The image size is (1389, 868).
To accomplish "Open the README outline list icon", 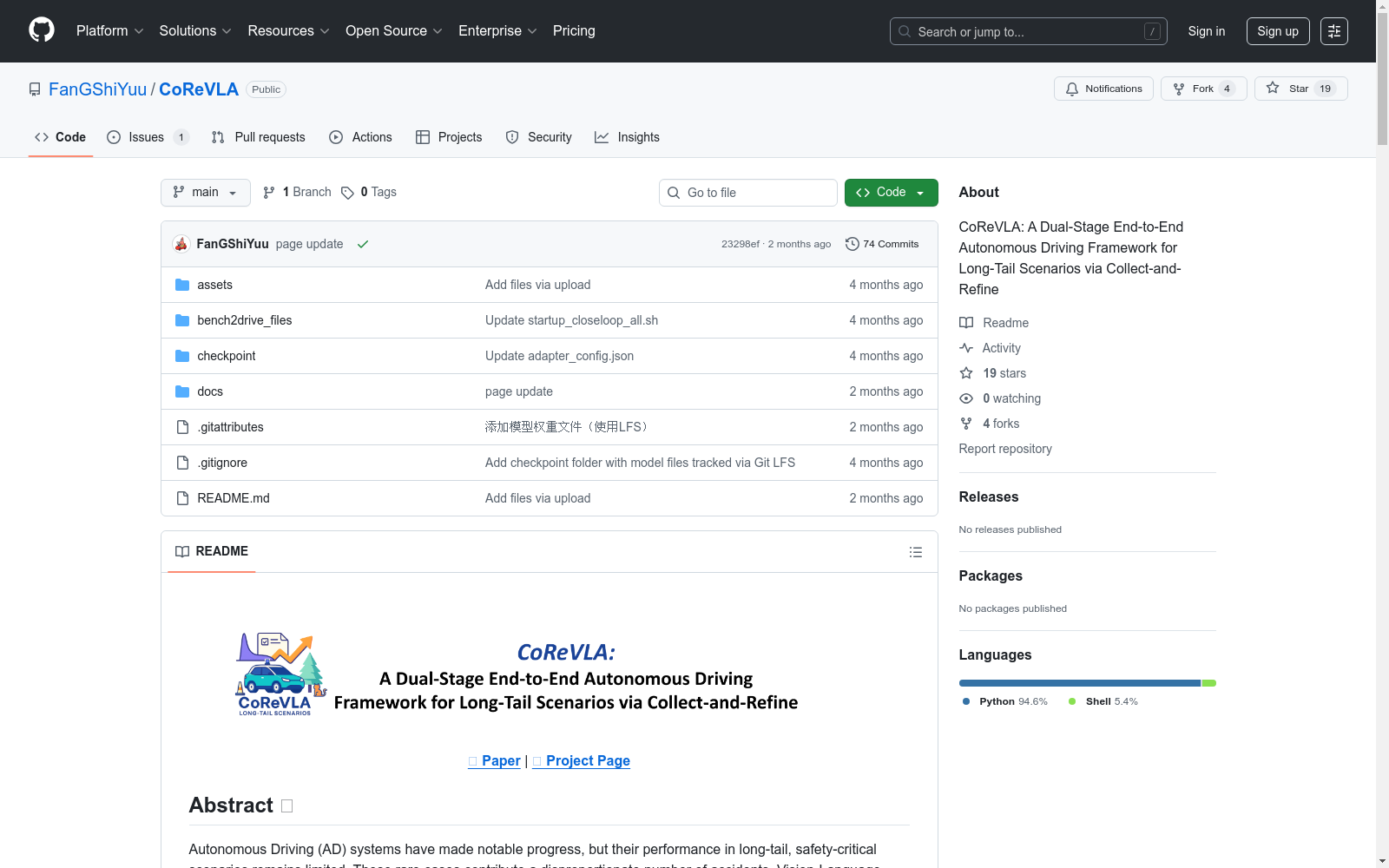I will (x=915, y=552).
